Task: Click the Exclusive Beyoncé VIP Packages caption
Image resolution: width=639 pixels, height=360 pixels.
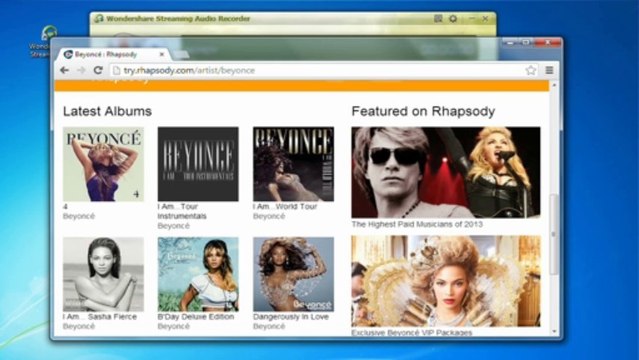Action: [x=412, y=333]
